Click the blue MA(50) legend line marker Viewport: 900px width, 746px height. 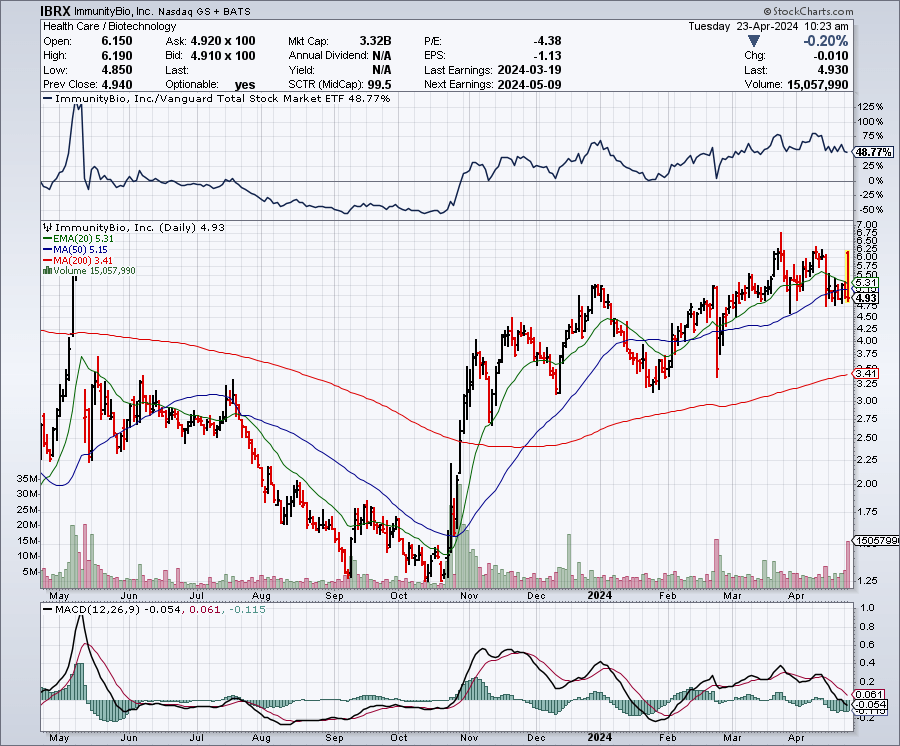[46, 250]
